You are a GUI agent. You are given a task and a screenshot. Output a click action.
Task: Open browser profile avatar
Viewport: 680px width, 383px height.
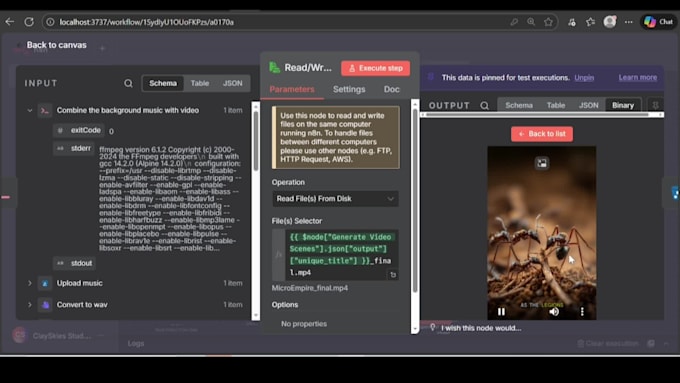610,22
